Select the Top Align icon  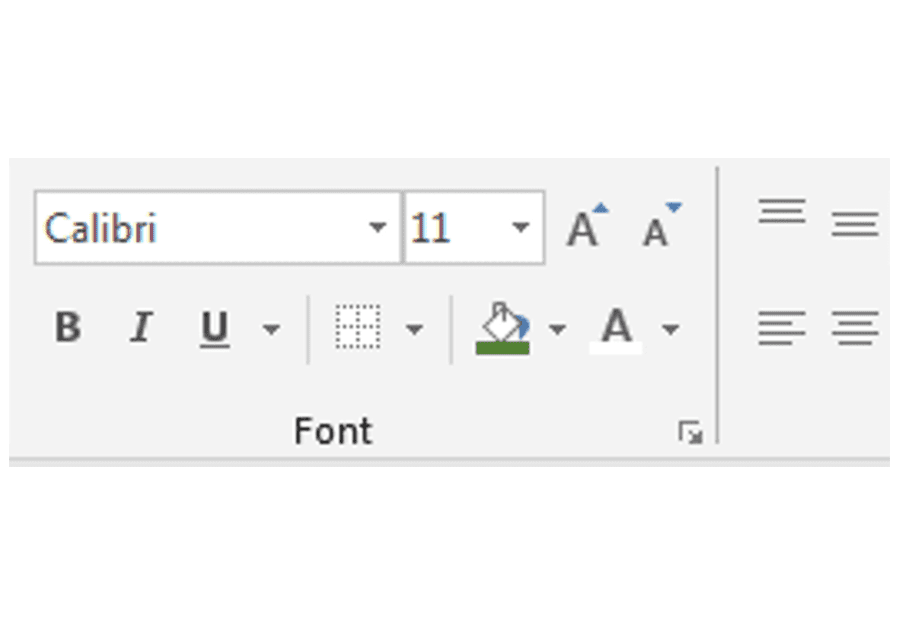[x=782, y=211]
